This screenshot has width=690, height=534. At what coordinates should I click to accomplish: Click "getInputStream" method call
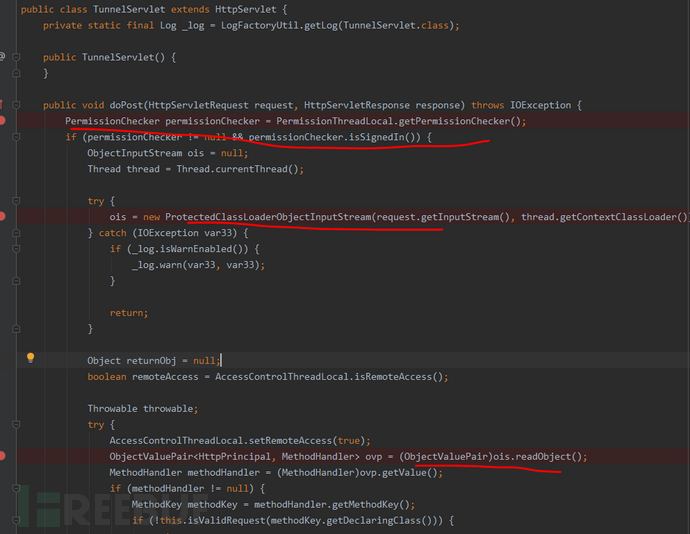460,217
